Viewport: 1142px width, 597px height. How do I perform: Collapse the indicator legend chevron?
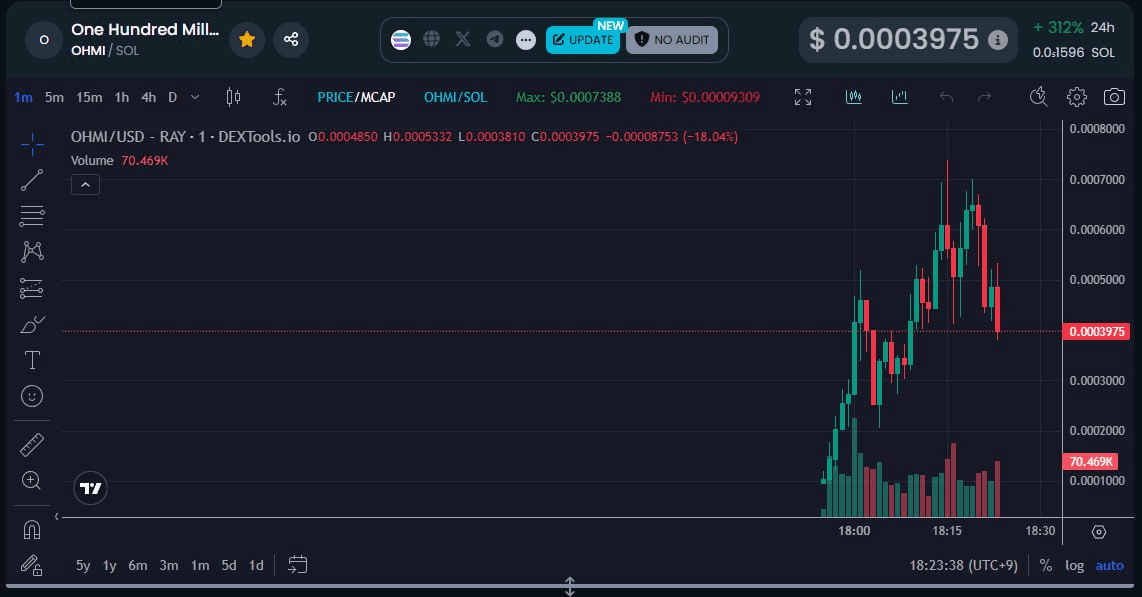(85, 185)
